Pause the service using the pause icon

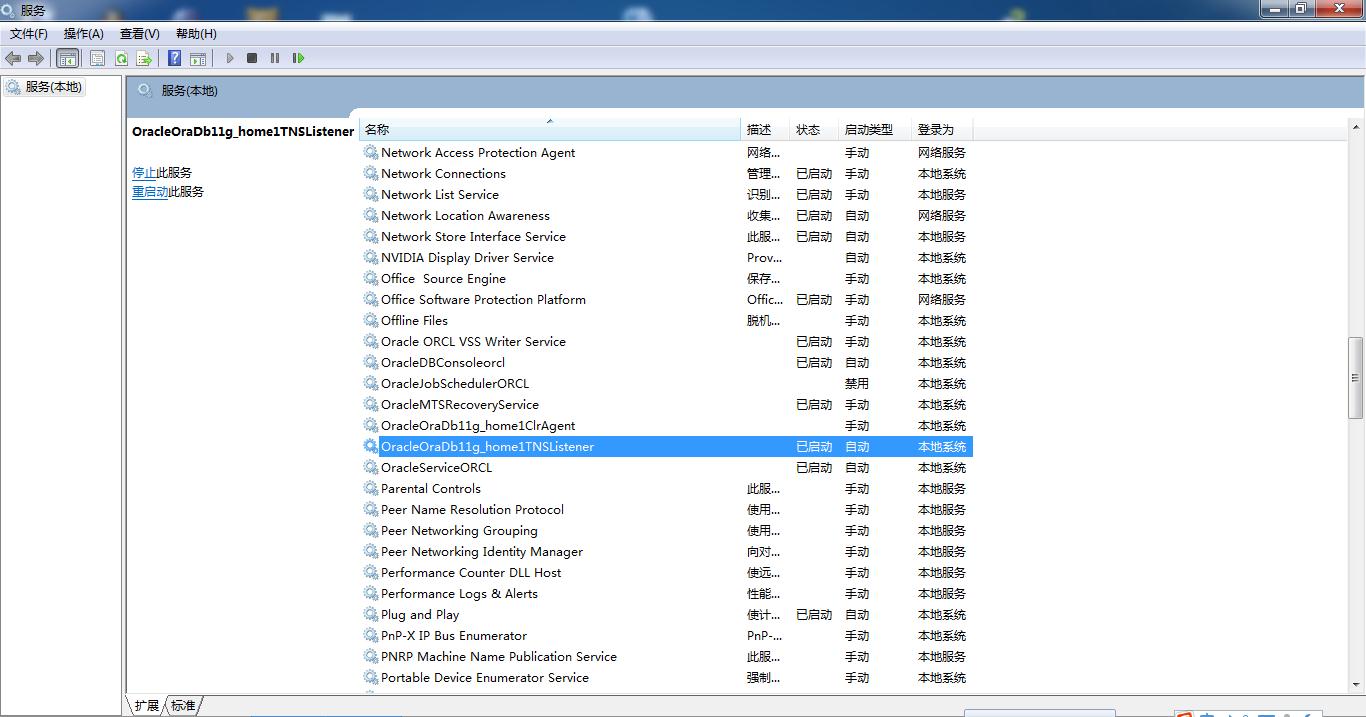(275, 58)
